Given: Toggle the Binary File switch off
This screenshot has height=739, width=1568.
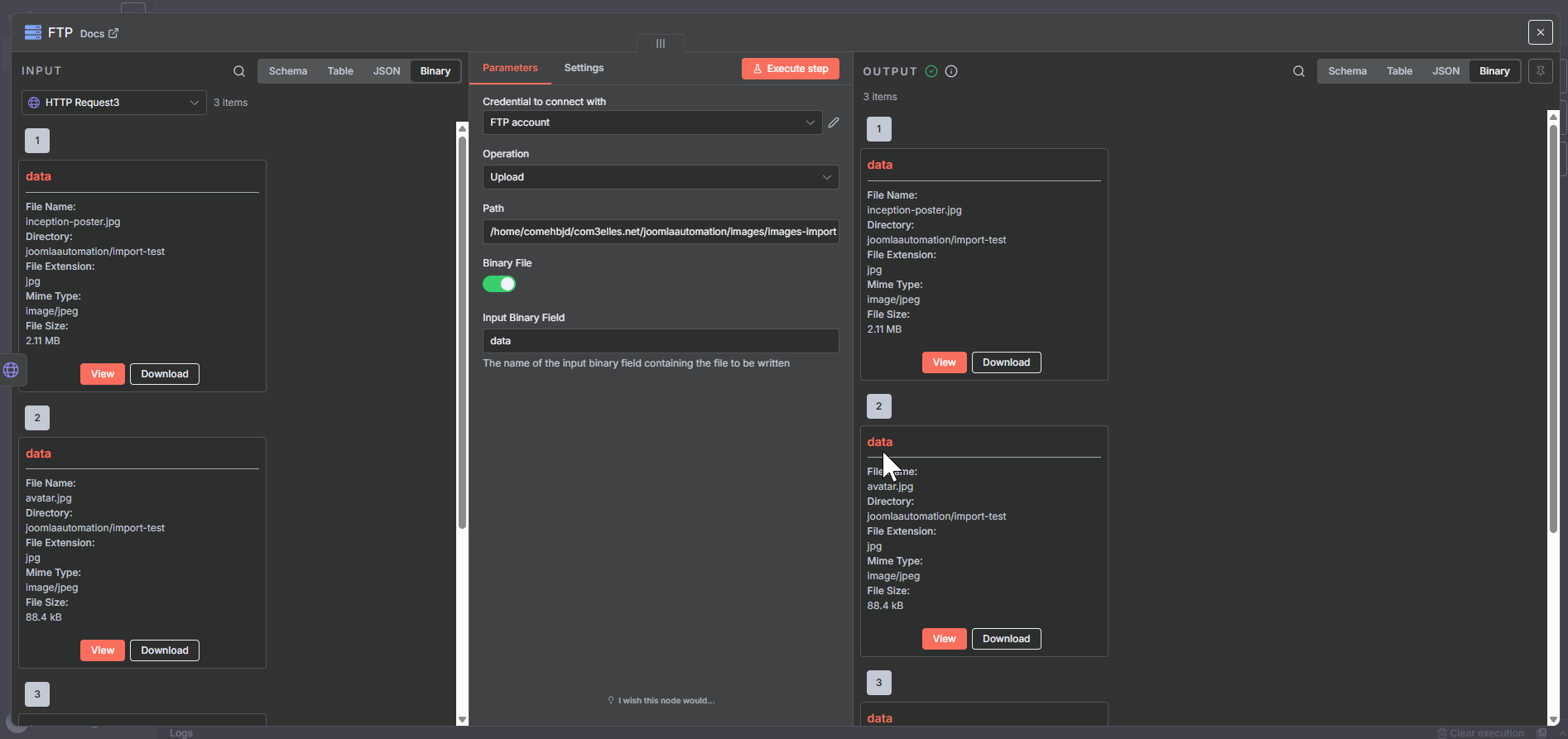Looking at the screenshot, I should (499, 284).
